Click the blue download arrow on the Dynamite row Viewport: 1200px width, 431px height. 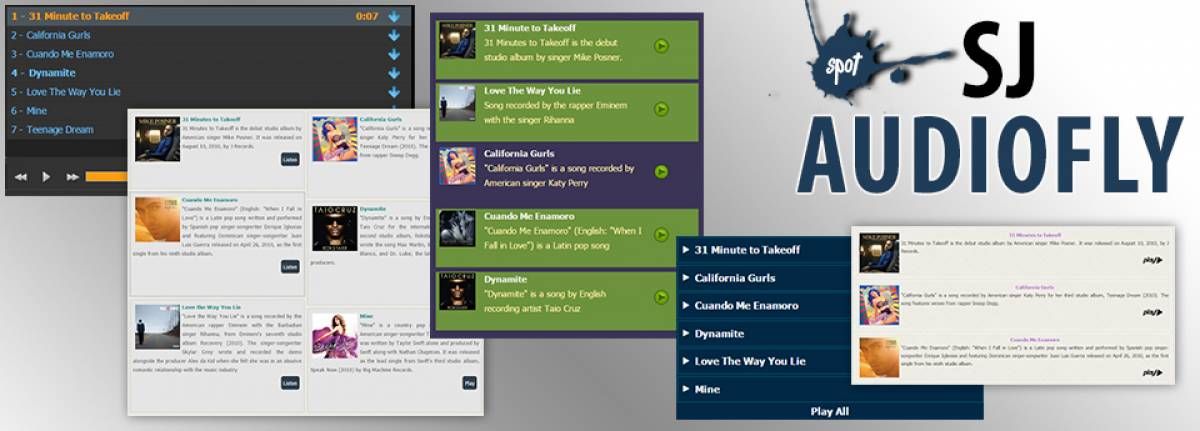(x=394, y=73)
